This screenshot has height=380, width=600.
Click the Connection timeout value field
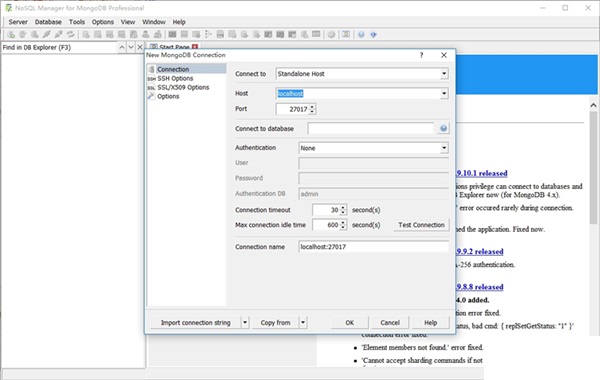(x=326, y=210)
